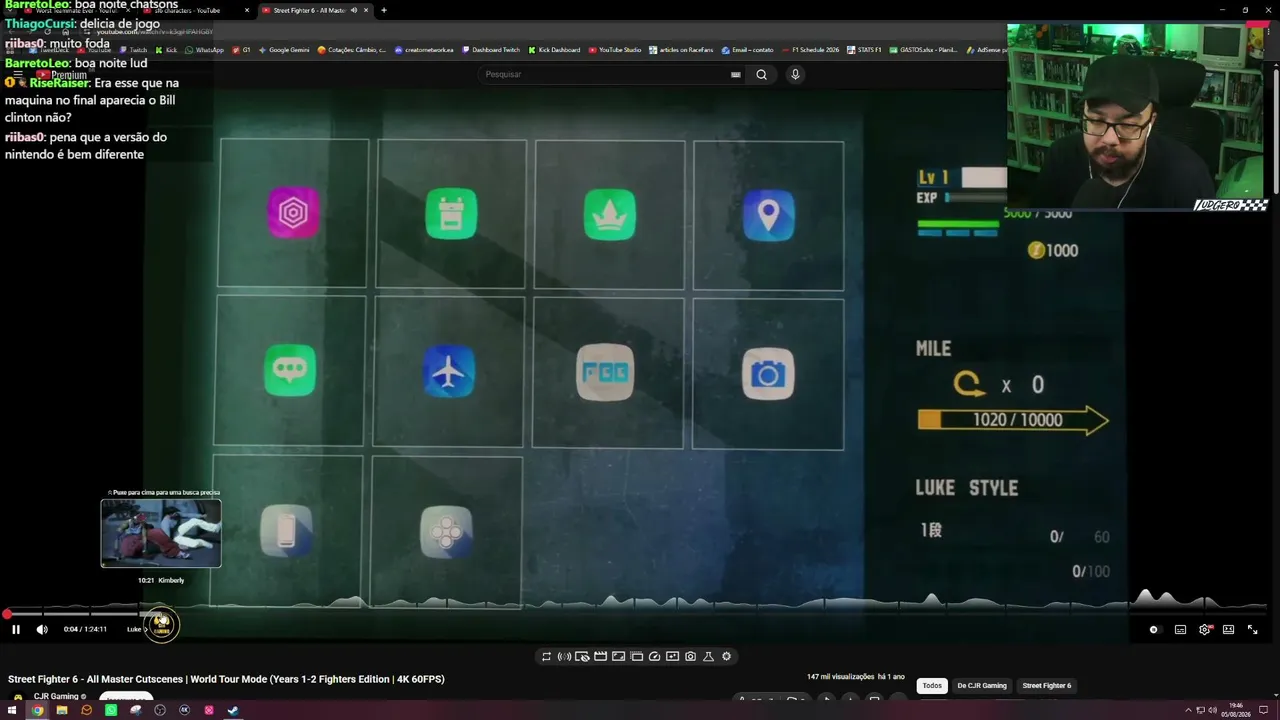Click the green chat bubble app icon
The image size is (1280, 720).
[x=290, y=370]
